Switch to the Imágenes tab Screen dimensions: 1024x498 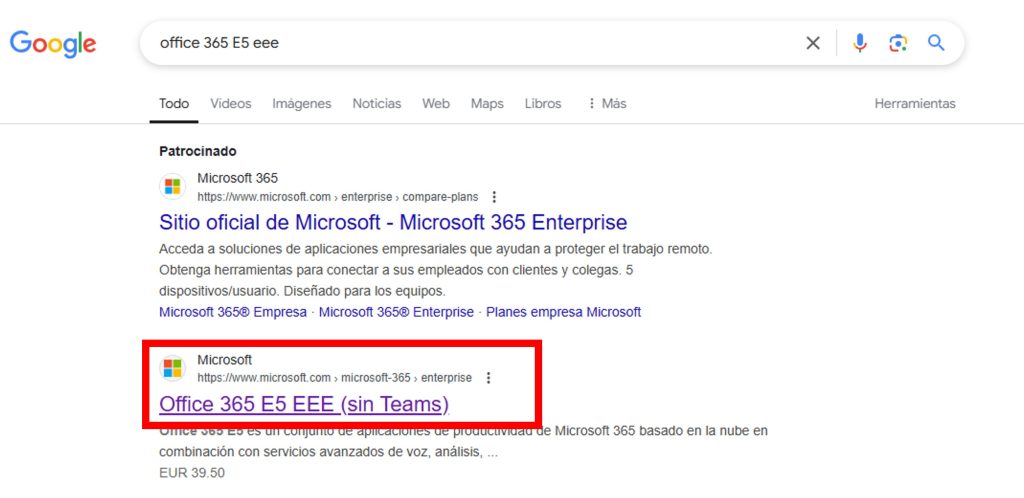click(x=301, y=104)
